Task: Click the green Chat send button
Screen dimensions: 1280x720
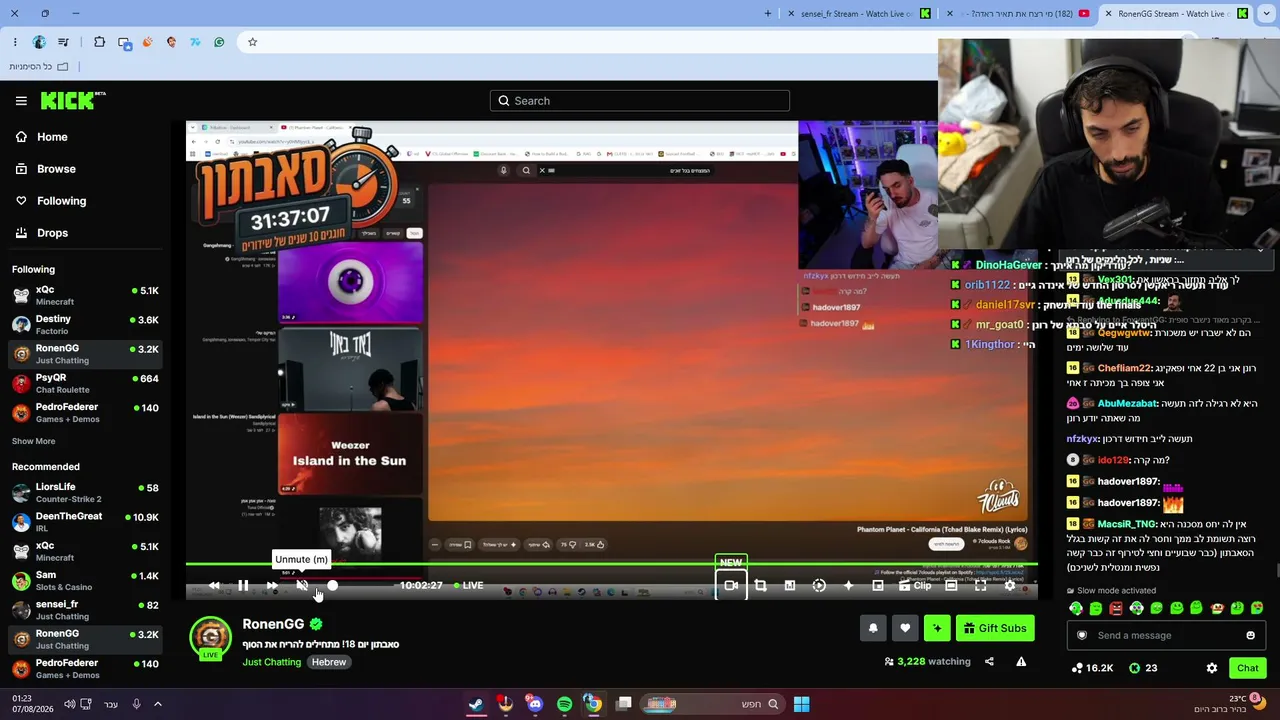Action: point(1247,668)
